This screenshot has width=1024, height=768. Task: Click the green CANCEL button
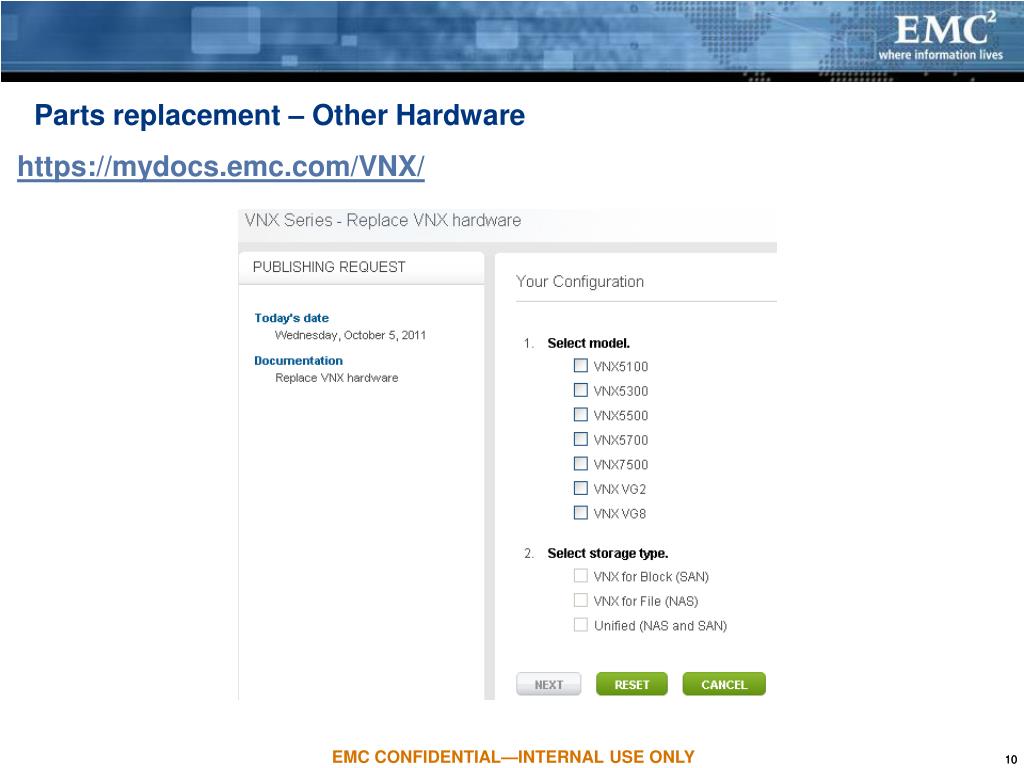coord(724,684)
